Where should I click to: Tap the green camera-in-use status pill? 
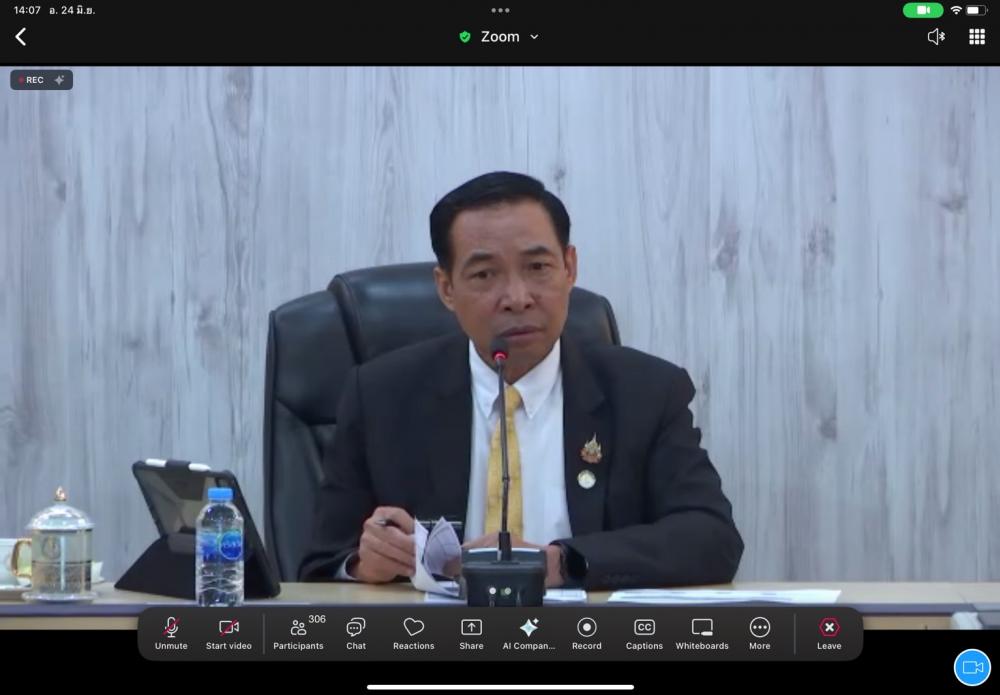click(923, 10)
